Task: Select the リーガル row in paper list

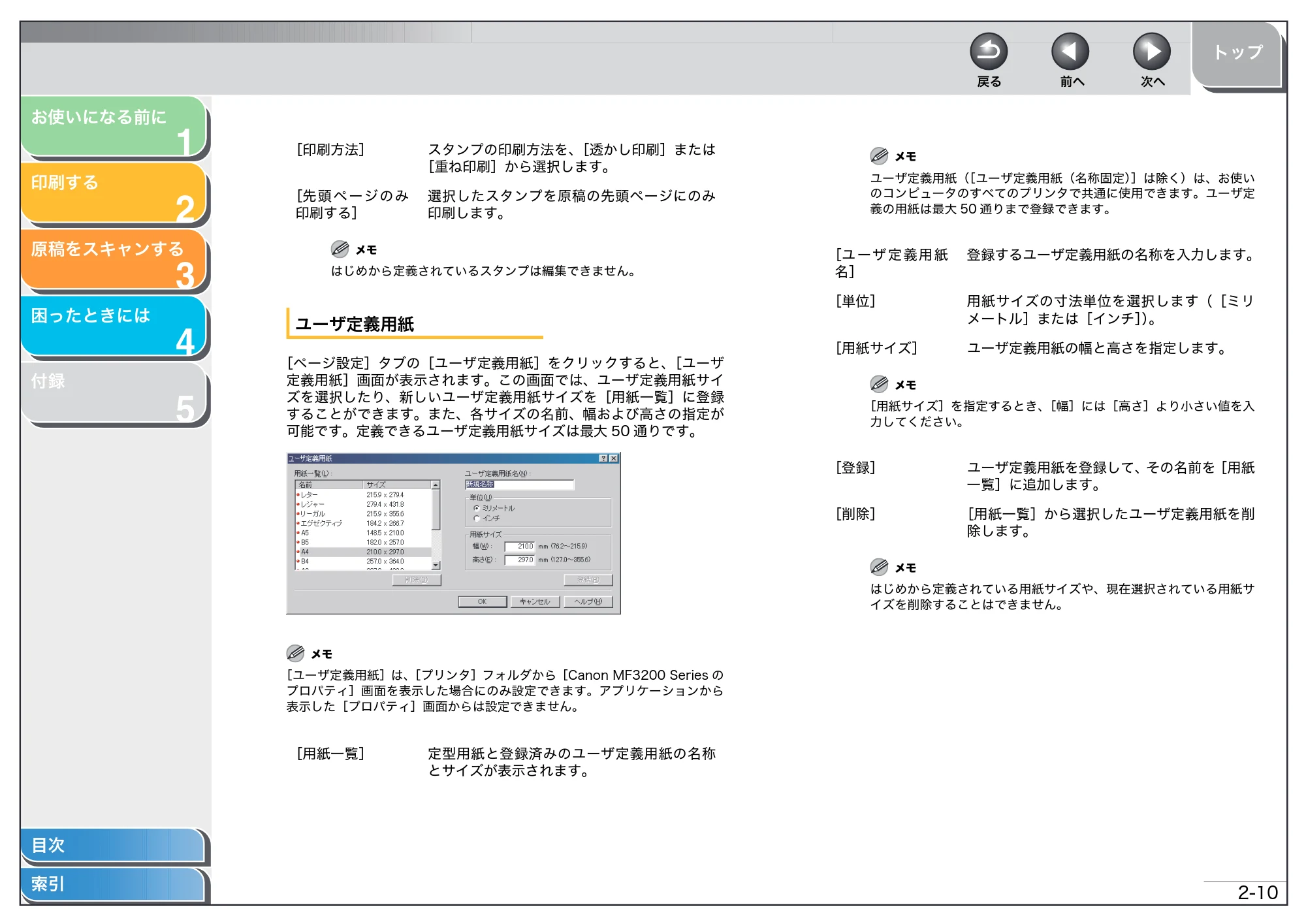Action: click(363, 514)
